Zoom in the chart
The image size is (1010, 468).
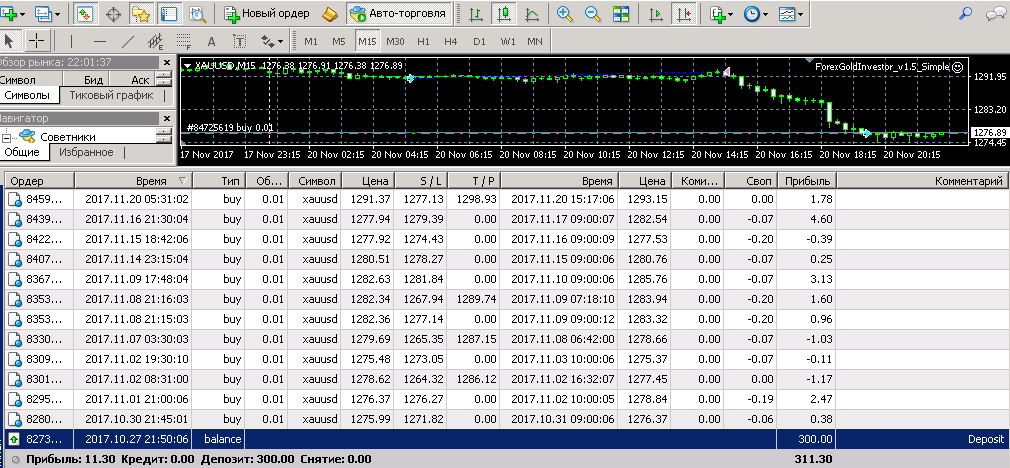(x=565, y=13)
